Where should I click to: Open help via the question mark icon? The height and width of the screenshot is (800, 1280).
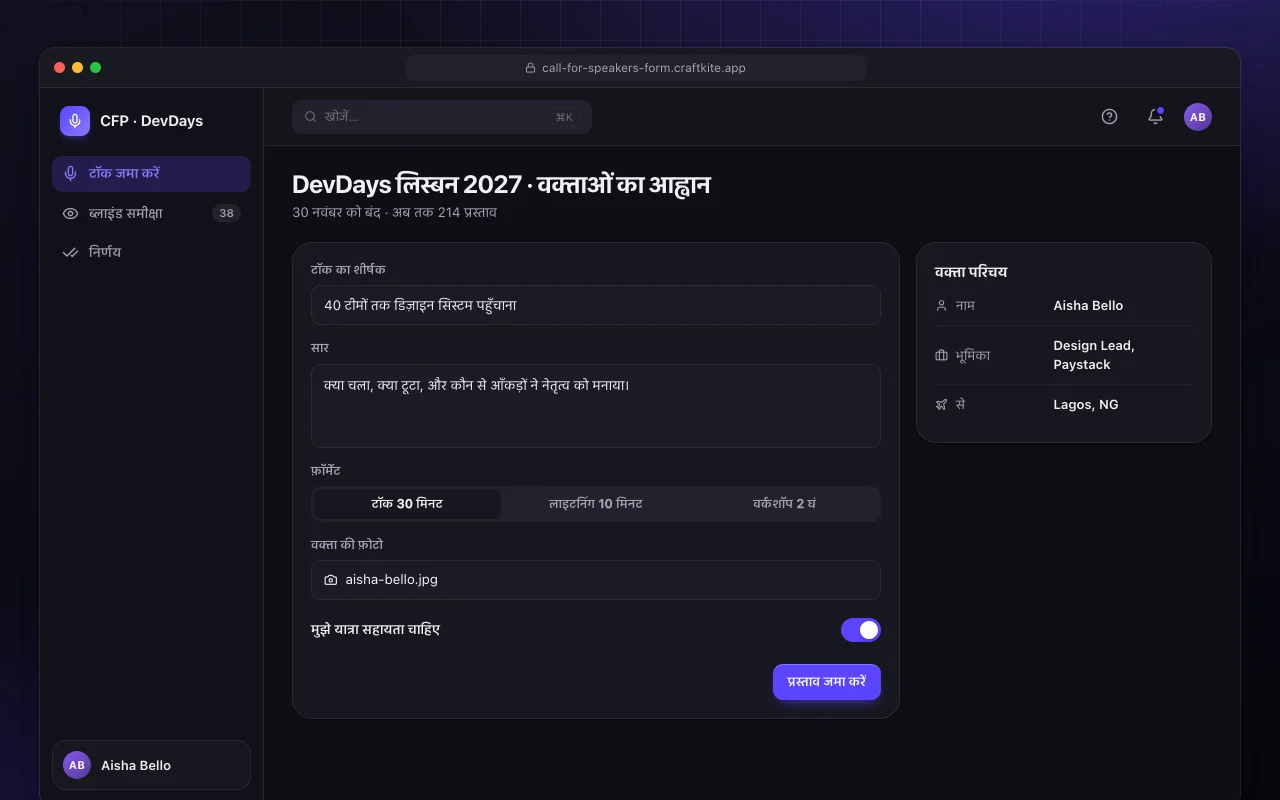pyautogui.click(x=1109, y=117)
